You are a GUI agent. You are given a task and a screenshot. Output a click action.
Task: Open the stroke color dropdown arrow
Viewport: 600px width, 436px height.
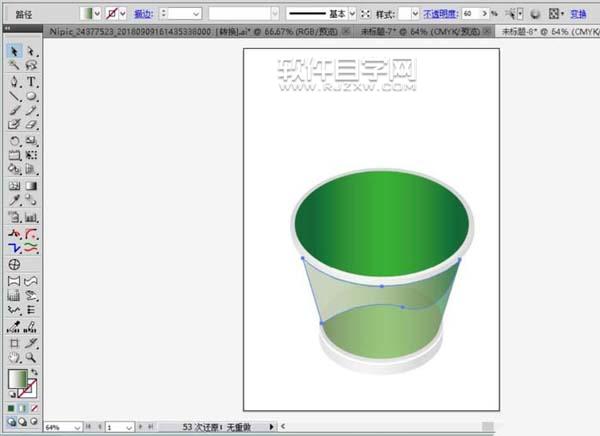click(123, 14)
